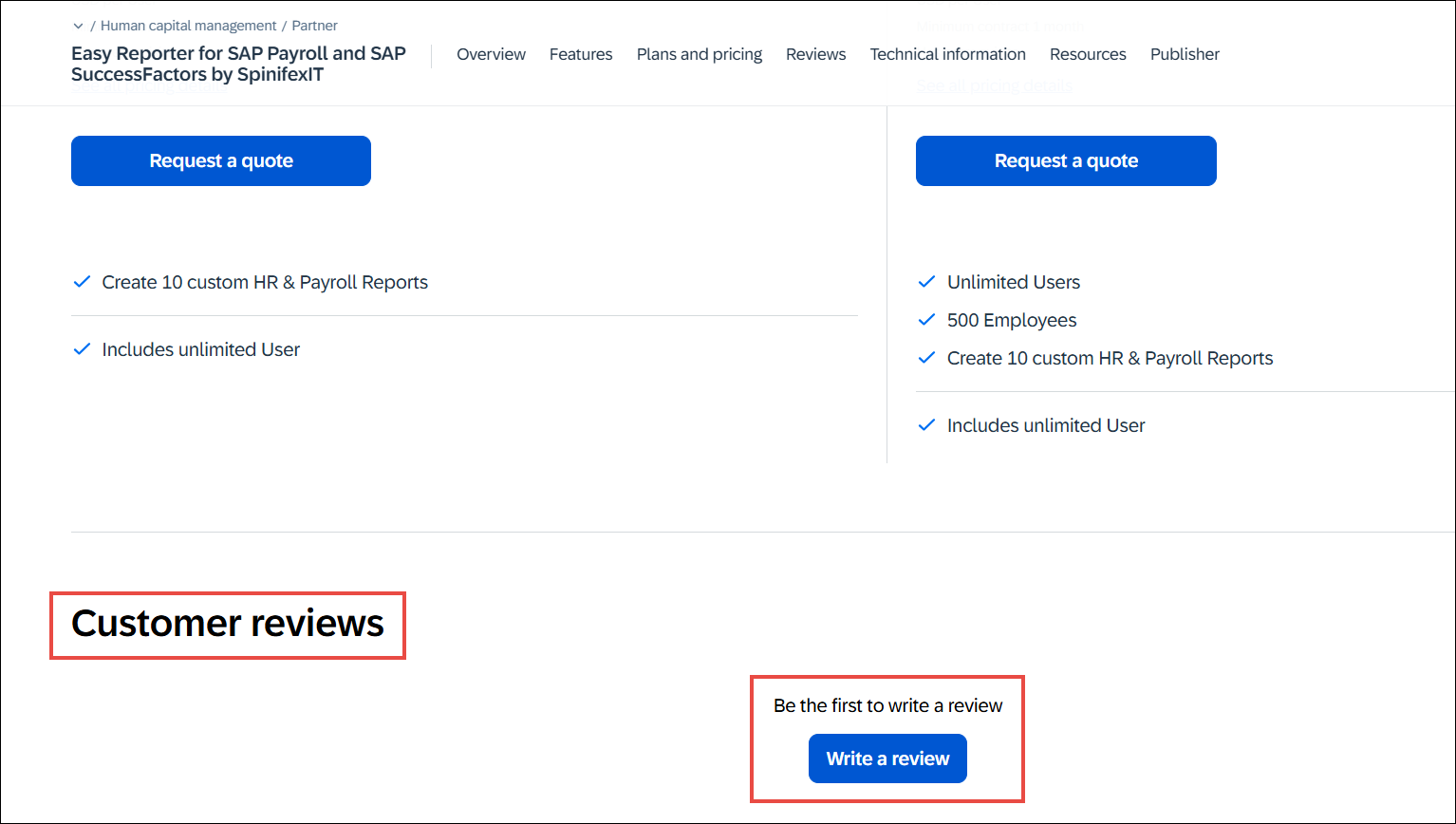Image resolution: width=1456 pixels, height=824 pixels.
Task: Open the Human capital management breadcrumb
Action: pos(189,26)
